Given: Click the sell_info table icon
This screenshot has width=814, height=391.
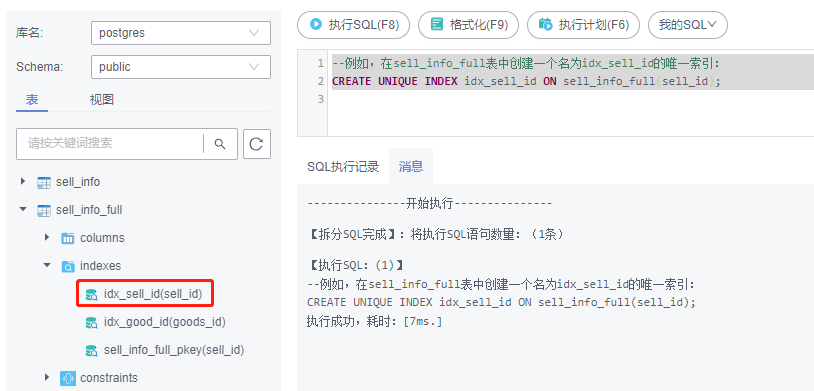Looking at the screenshot, I should pos(44,182).
